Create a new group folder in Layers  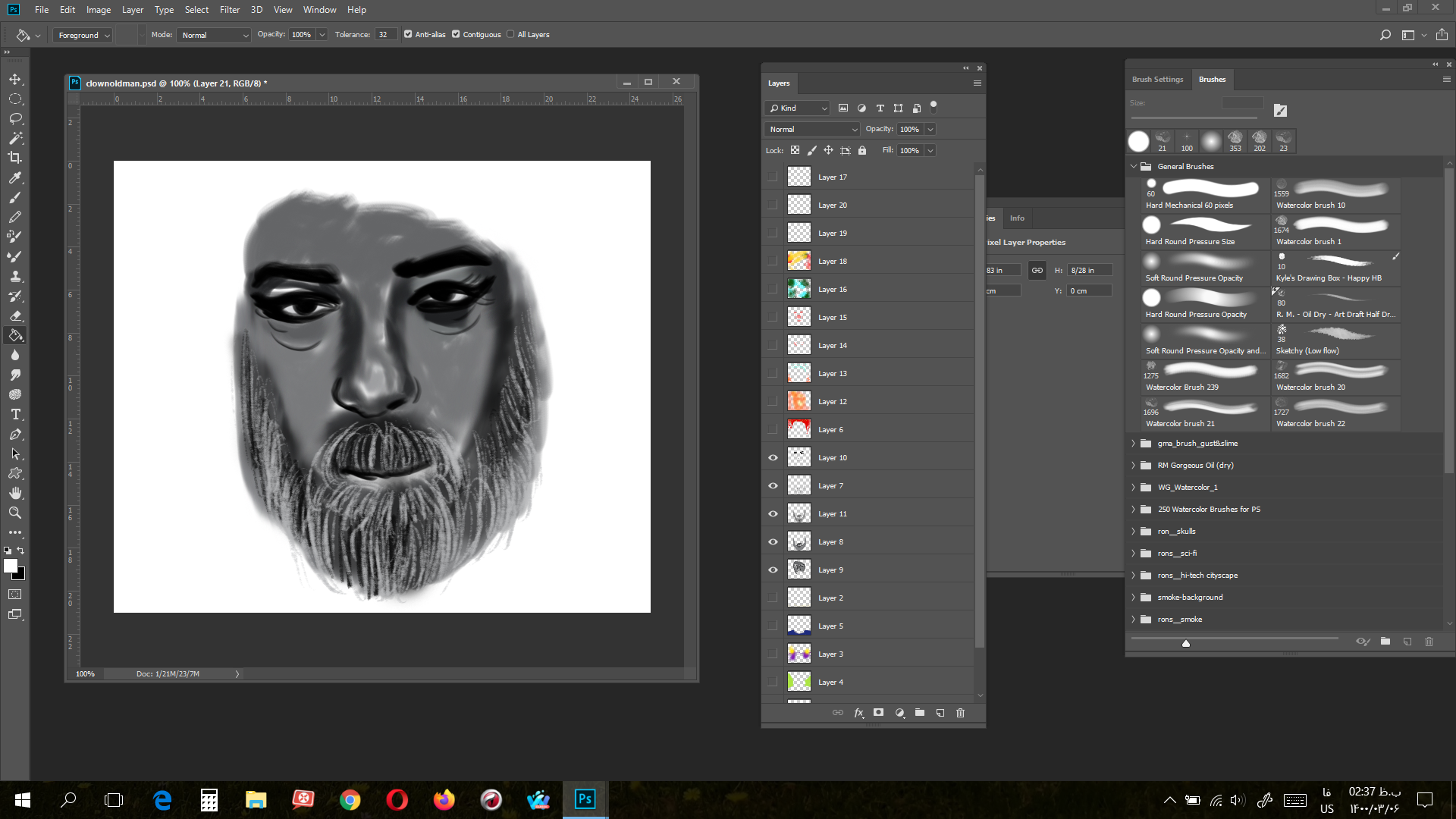(920, 713)
